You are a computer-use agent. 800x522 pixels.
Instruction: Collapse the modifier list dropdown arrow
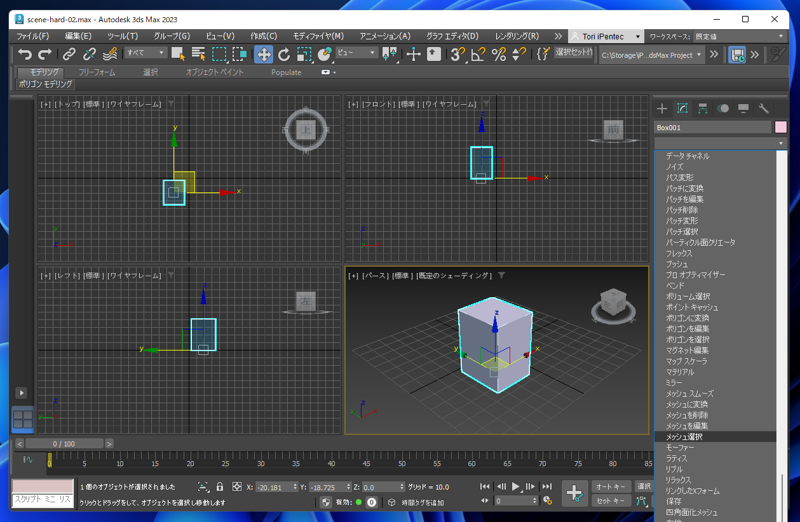click(x=780, y=143)
